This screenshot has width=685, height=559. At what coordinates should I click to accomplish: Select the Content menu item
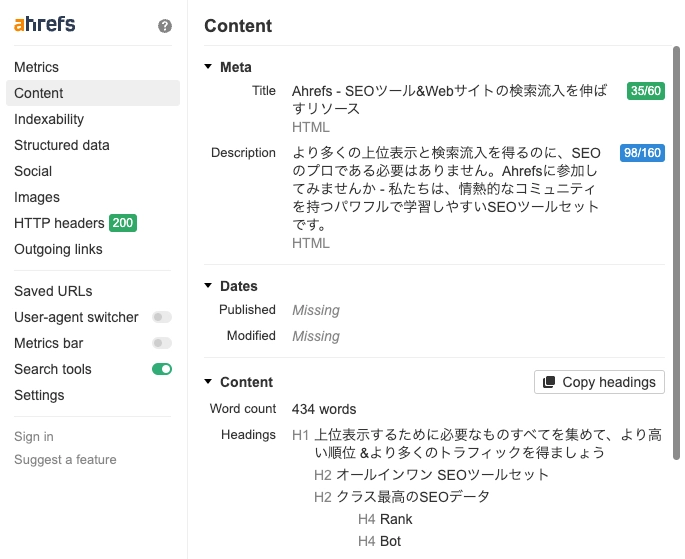[x=93, y=93]
